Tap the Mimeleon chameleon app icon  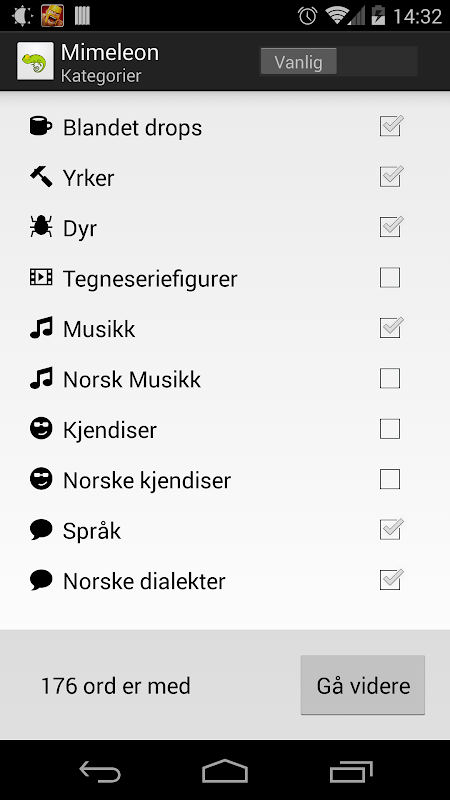[35, 61]
